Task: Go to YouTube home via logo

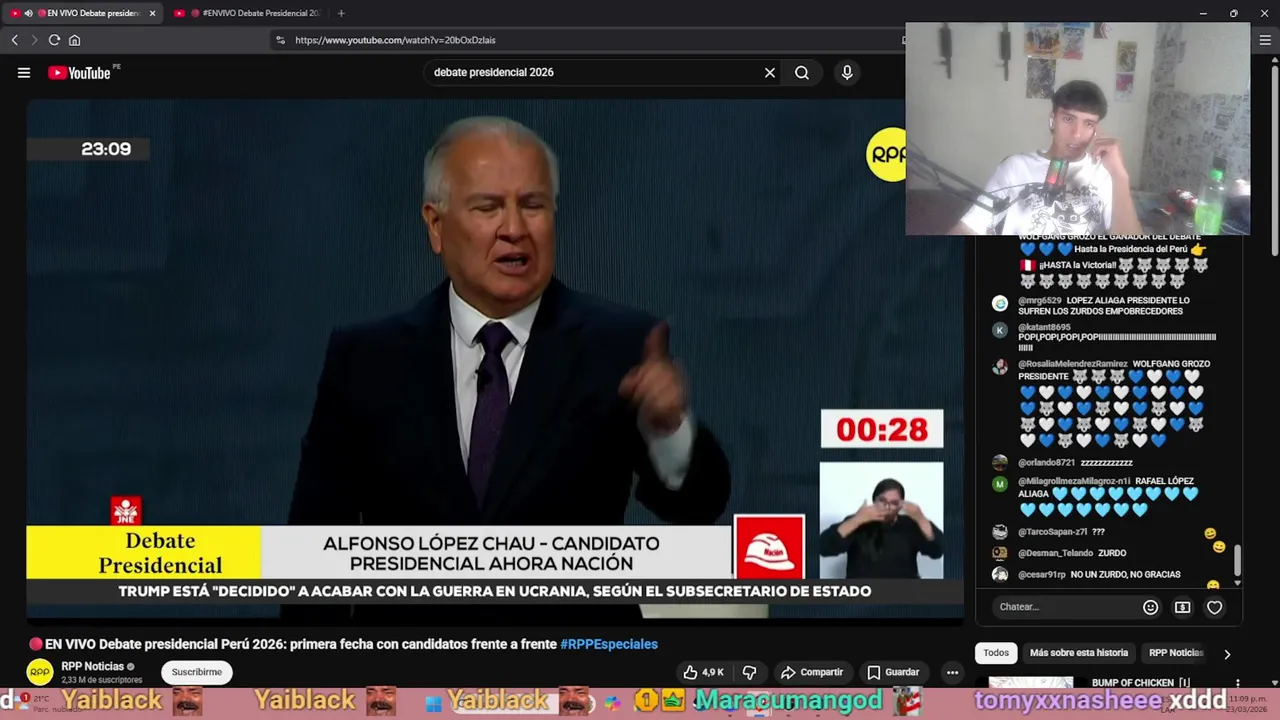Action: point(79,72)
